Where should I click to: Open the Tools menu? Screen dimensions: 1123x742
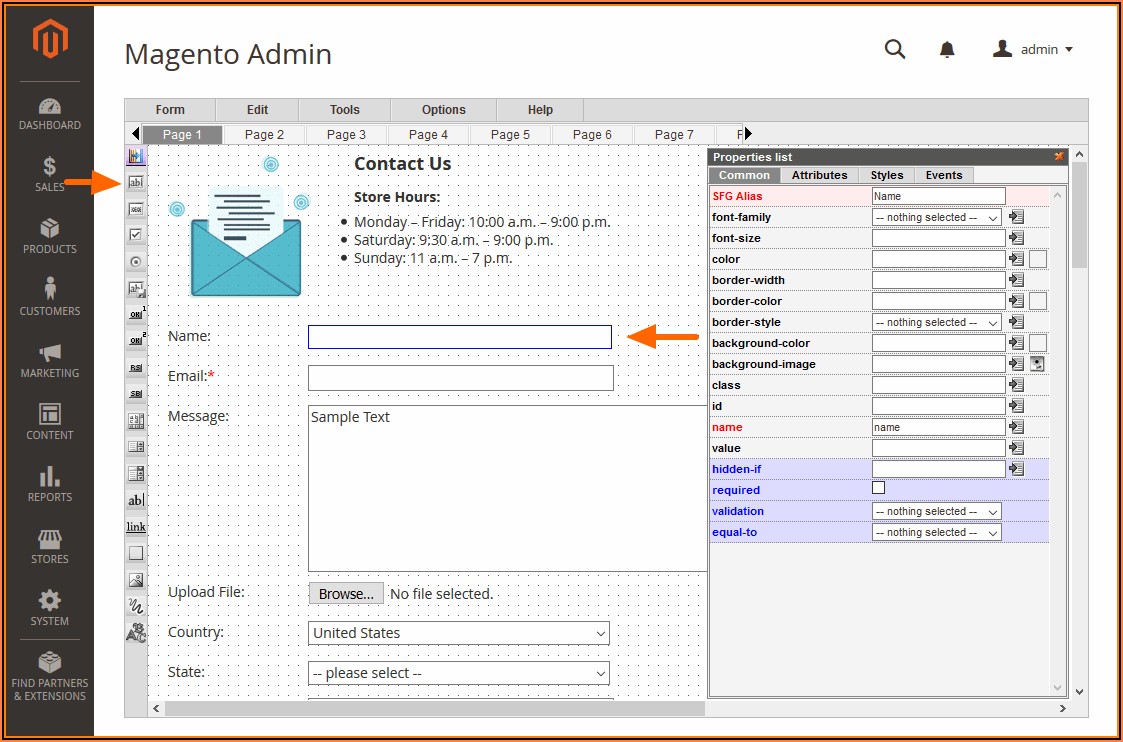pos(344,110)
